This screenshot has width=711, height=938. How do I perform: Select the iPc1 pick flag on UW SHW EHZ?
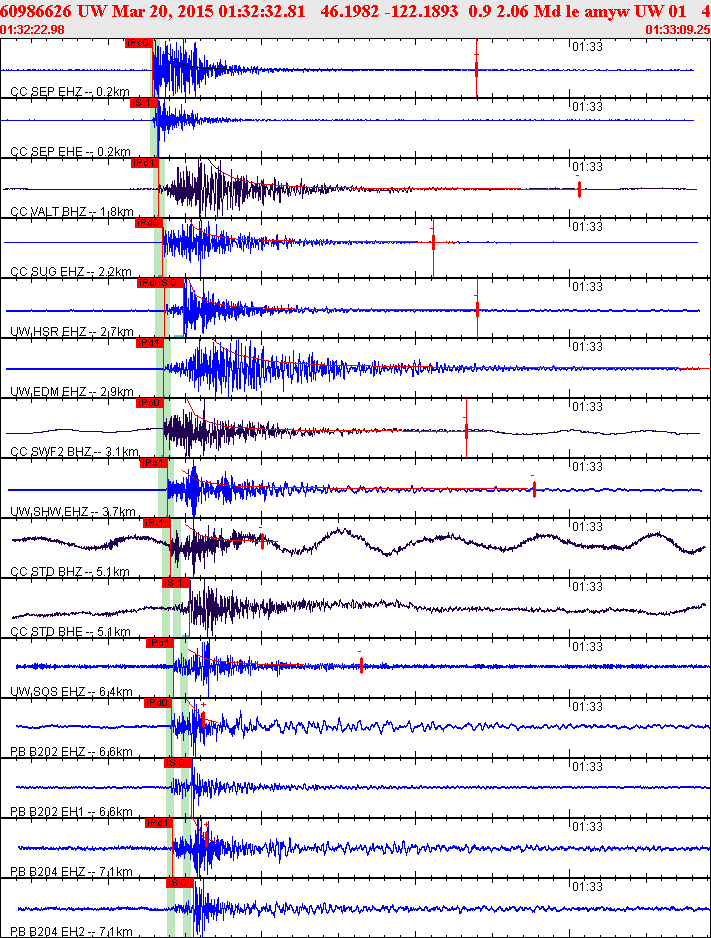[154, 462]
